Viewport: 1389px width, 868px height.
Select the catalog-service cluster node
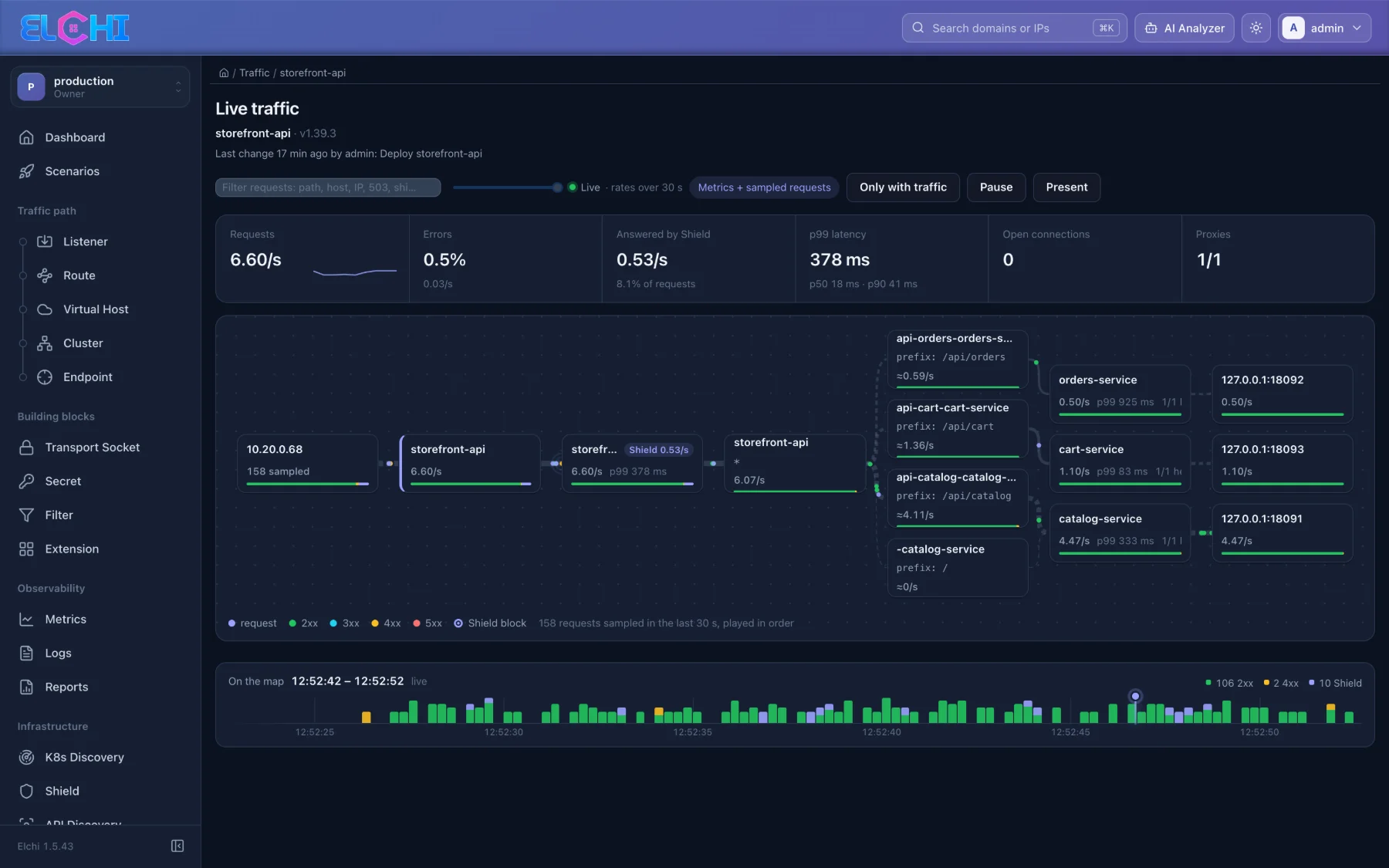point(1120,532)
